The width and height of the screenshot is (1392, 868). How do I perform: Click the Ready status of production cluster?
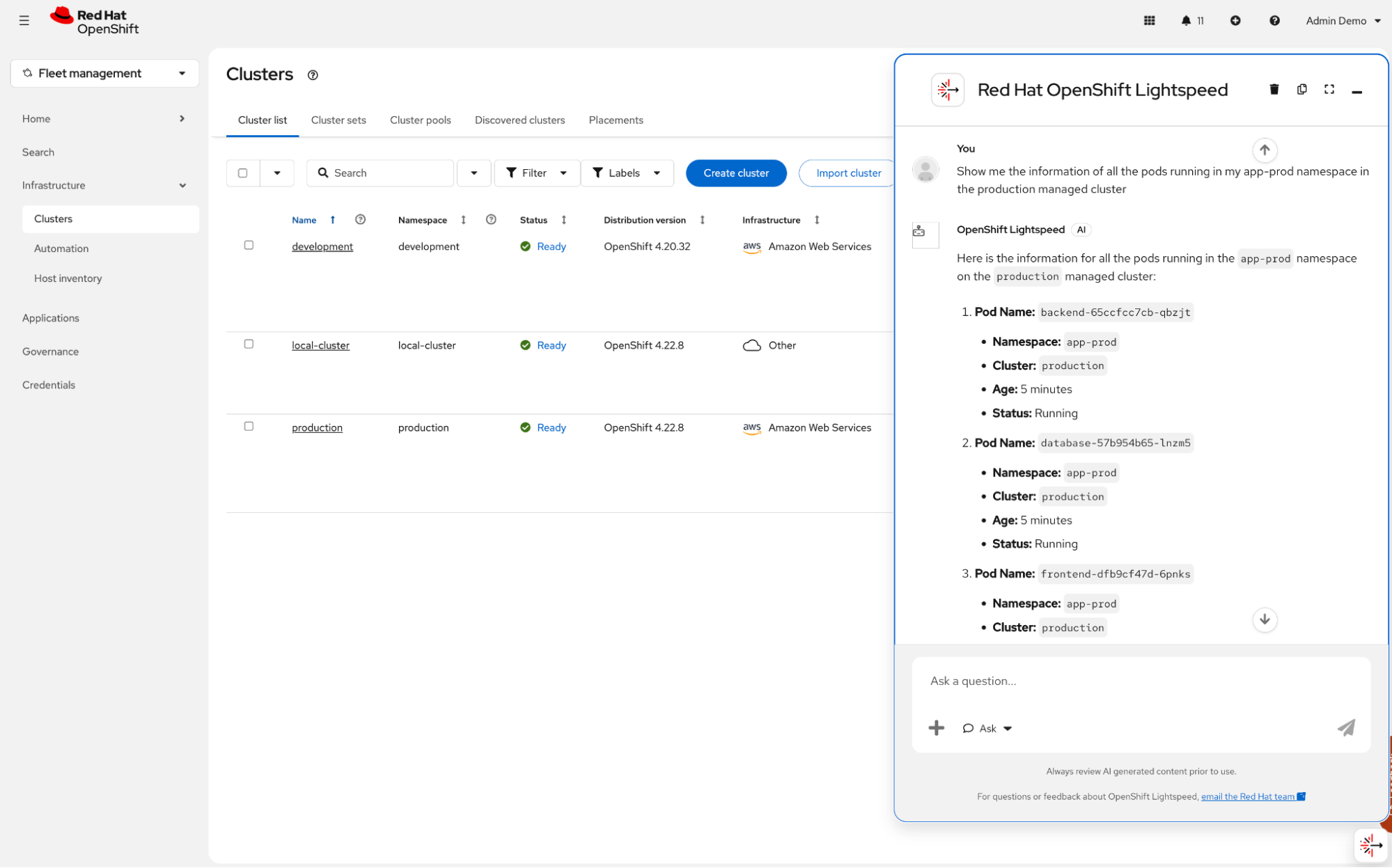(551, 427)
